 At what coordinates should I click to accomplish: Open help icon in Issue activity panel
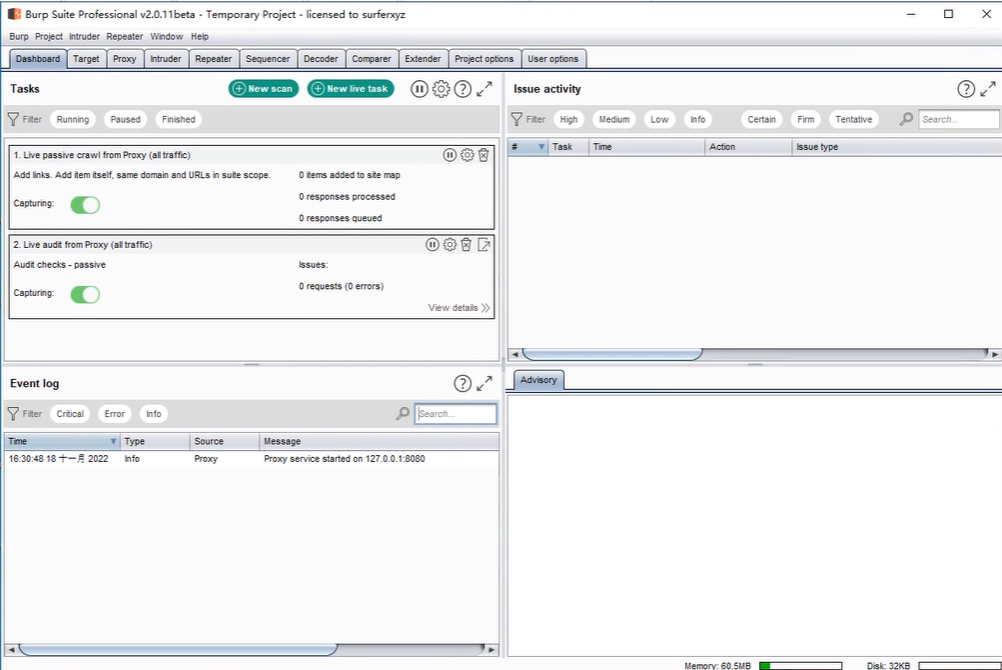(x=966, y=89)
